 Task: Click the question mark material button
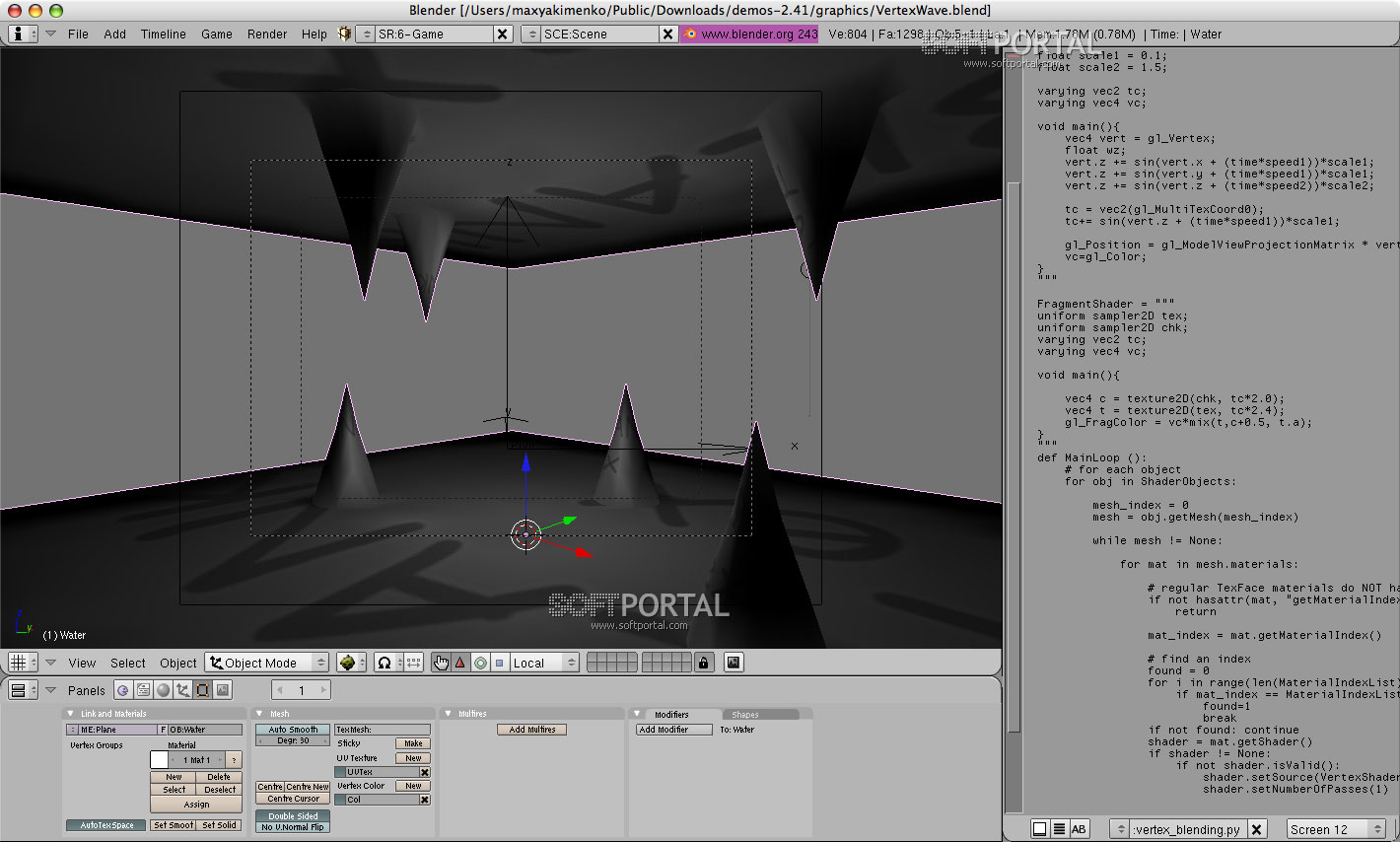coord(234,760)
